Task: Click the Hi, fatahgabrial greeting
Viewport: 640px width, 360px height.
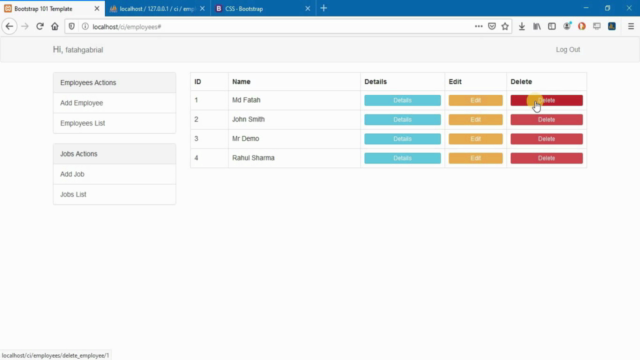Action: 78,50
